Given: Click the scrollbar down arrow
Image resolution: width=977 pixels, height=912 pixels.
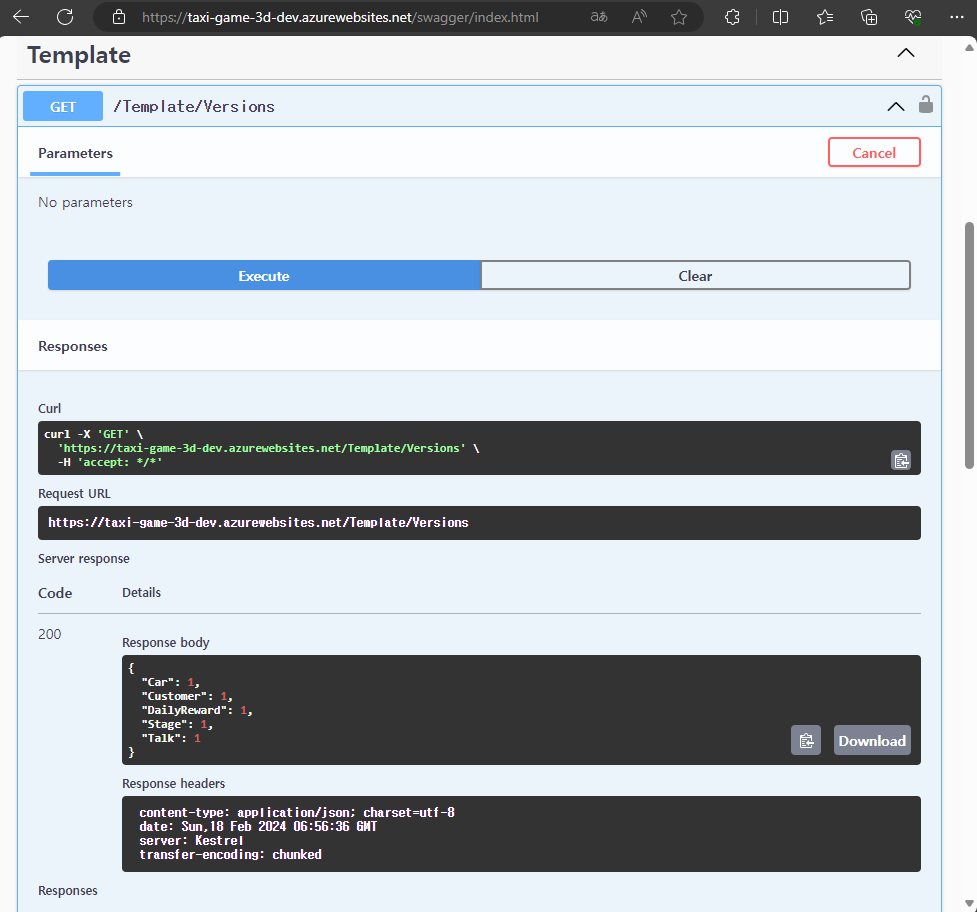Looking at the screenshot, I should click(969, 903).
